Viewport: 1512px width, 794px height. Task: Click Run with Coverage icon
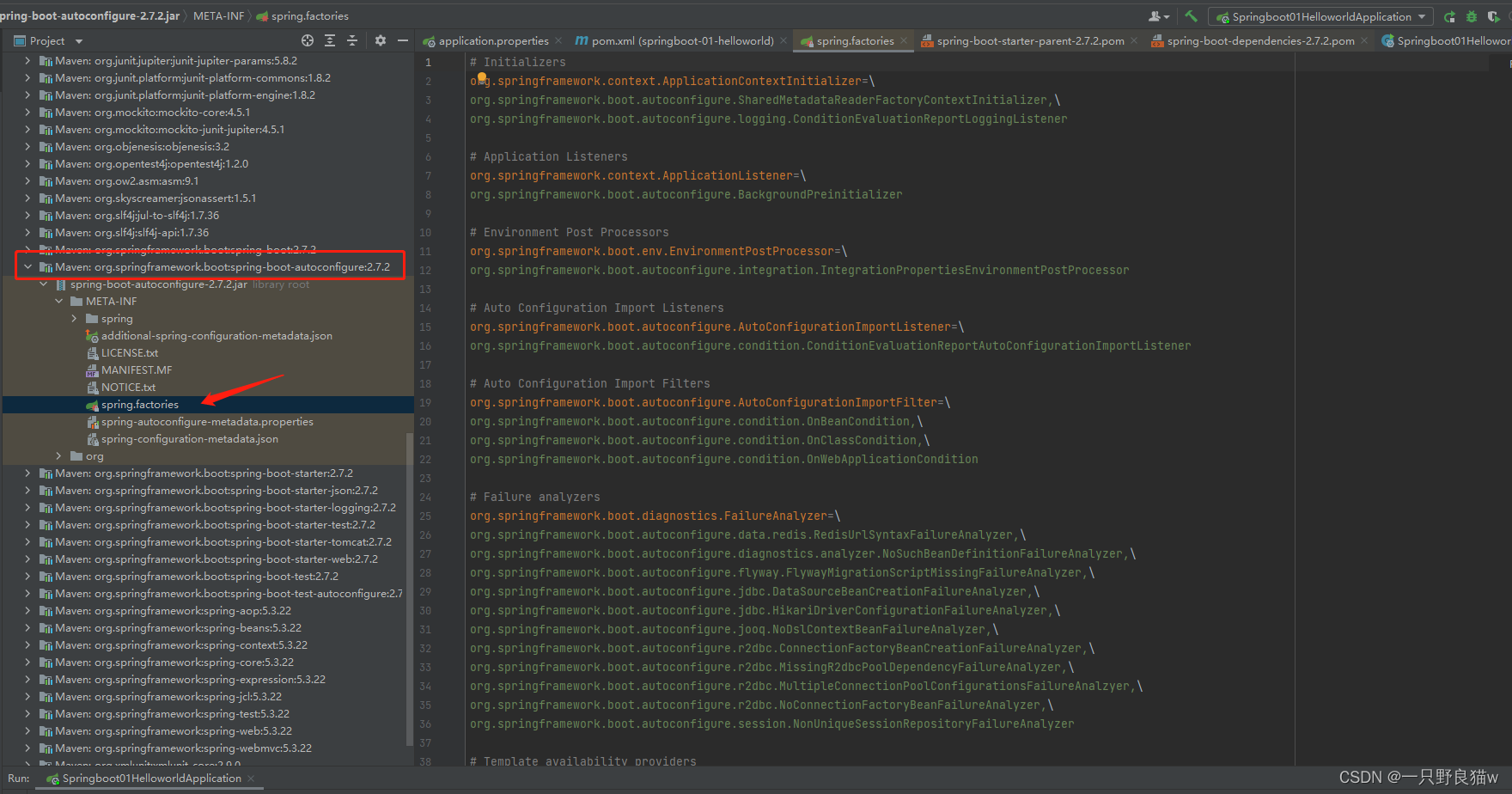pyautogui.click(x=1493, y=16)
